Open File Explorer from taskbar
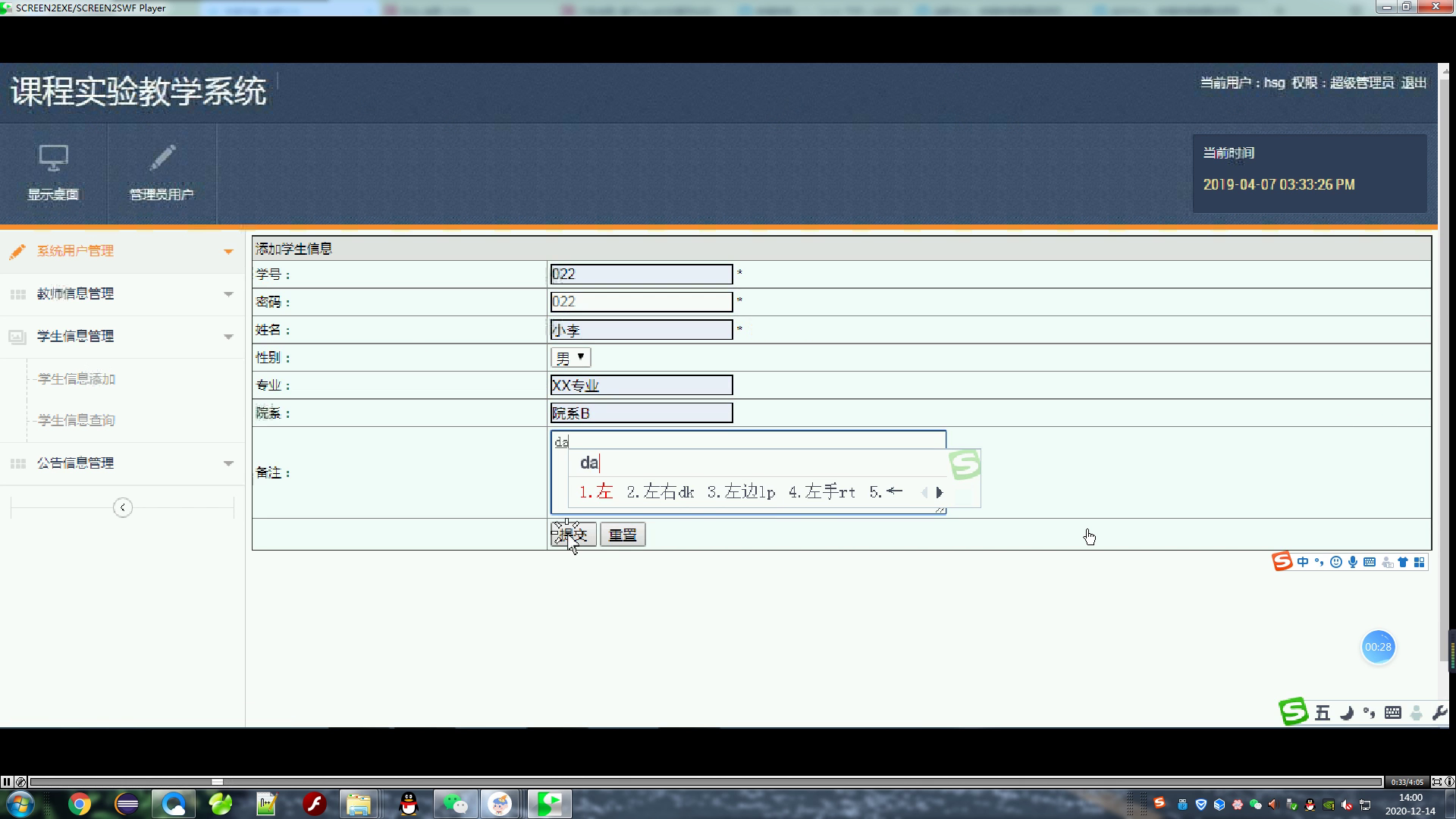 (x=359, y=804)
